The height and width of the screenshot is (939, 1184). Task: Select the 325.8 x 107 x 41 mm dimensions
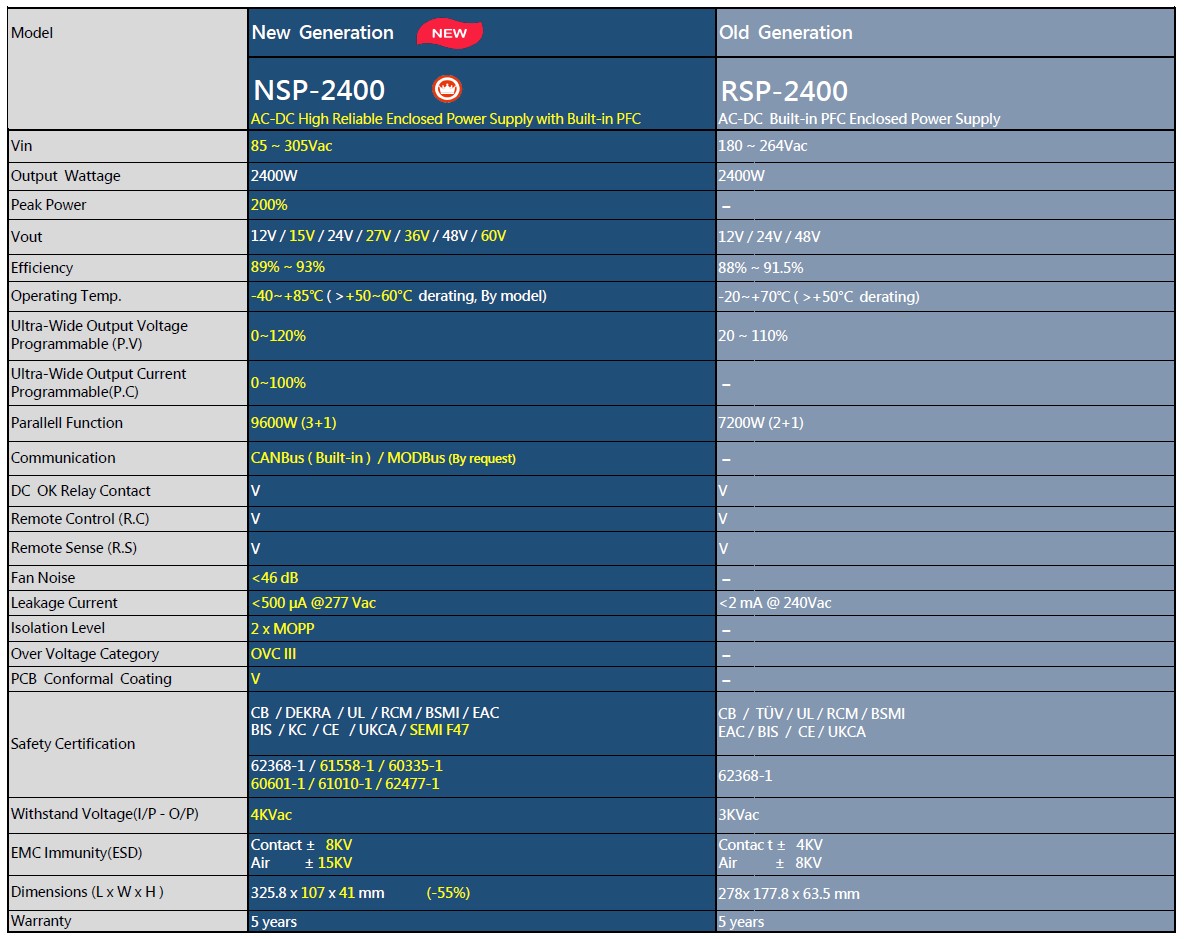(x=317, y=893)
